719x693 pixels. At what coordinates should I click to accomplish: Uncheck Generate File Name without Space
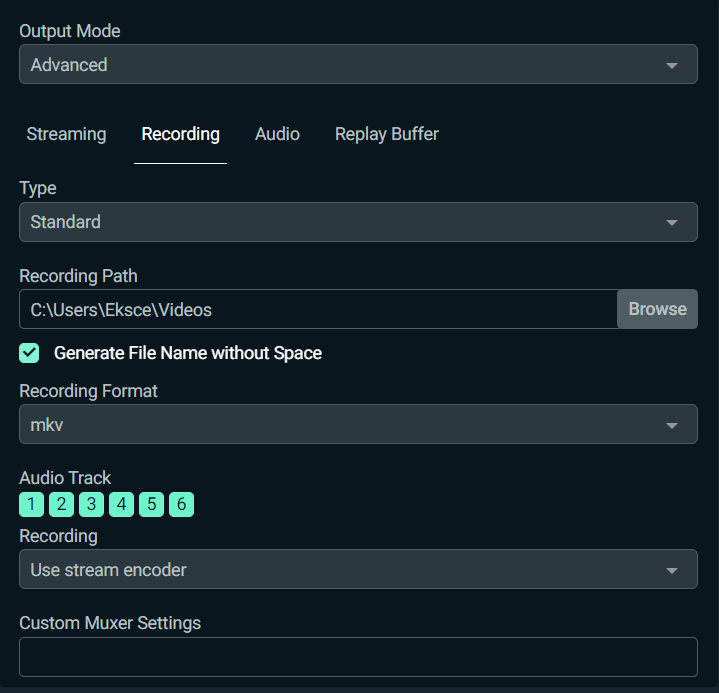coord(29,353)
